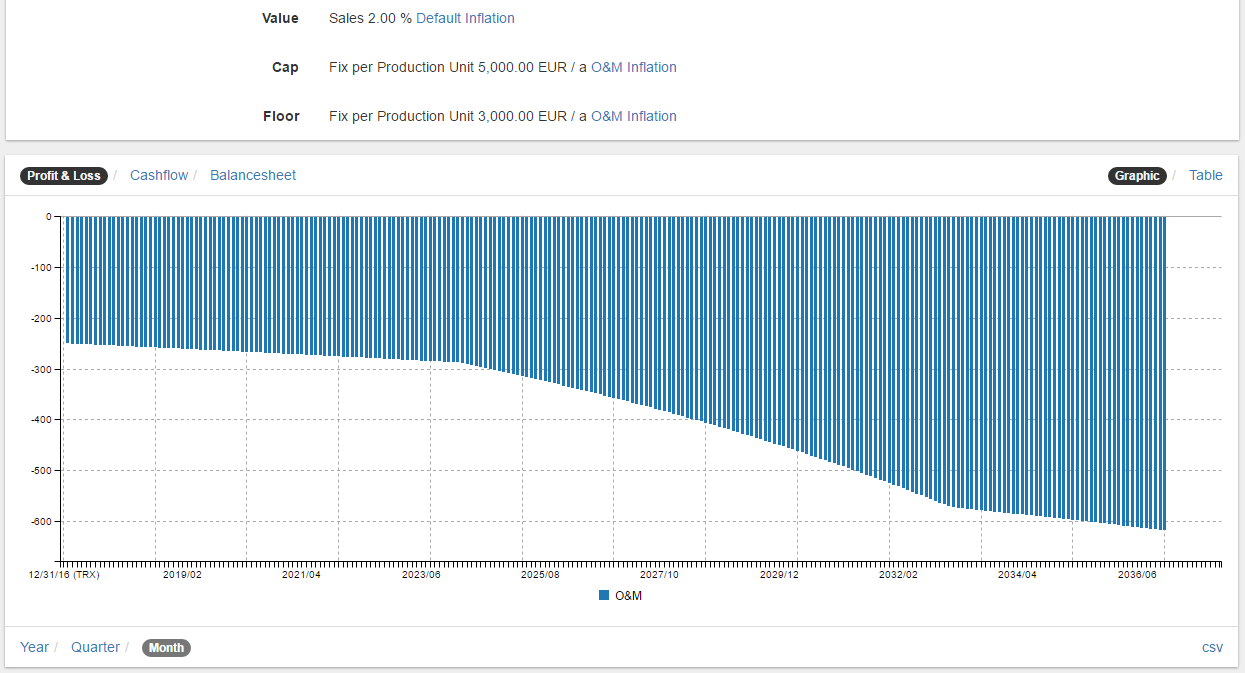Select the Profit & Loss tab
Viewport: 1245px width, 673px height.
coord(63,175)
